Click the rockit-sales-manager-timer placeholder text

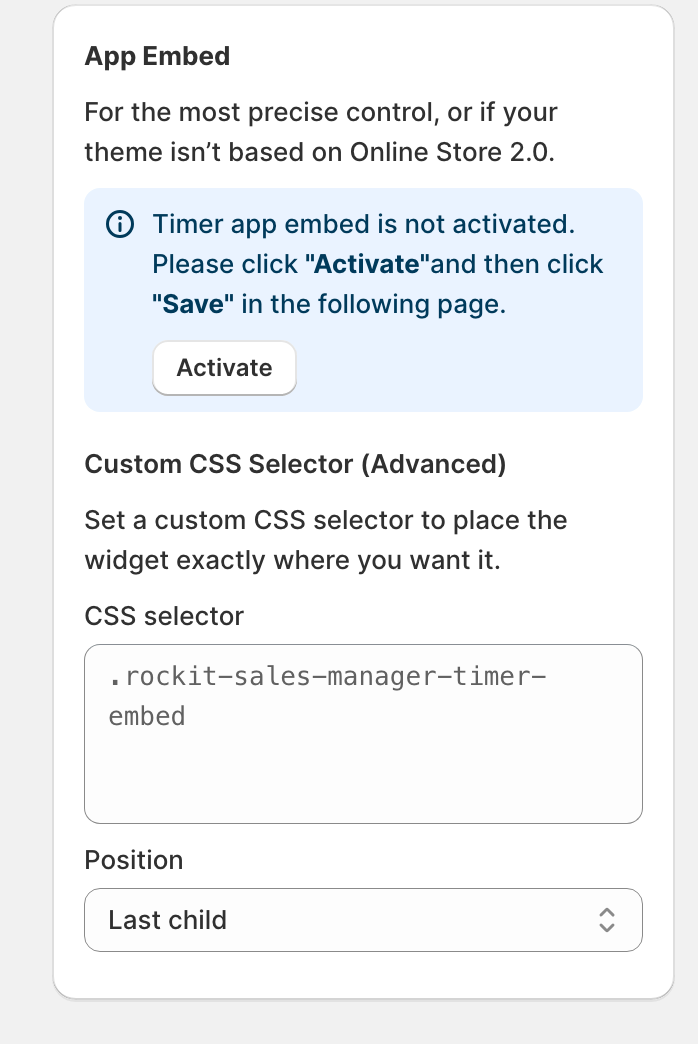[328, 677]
